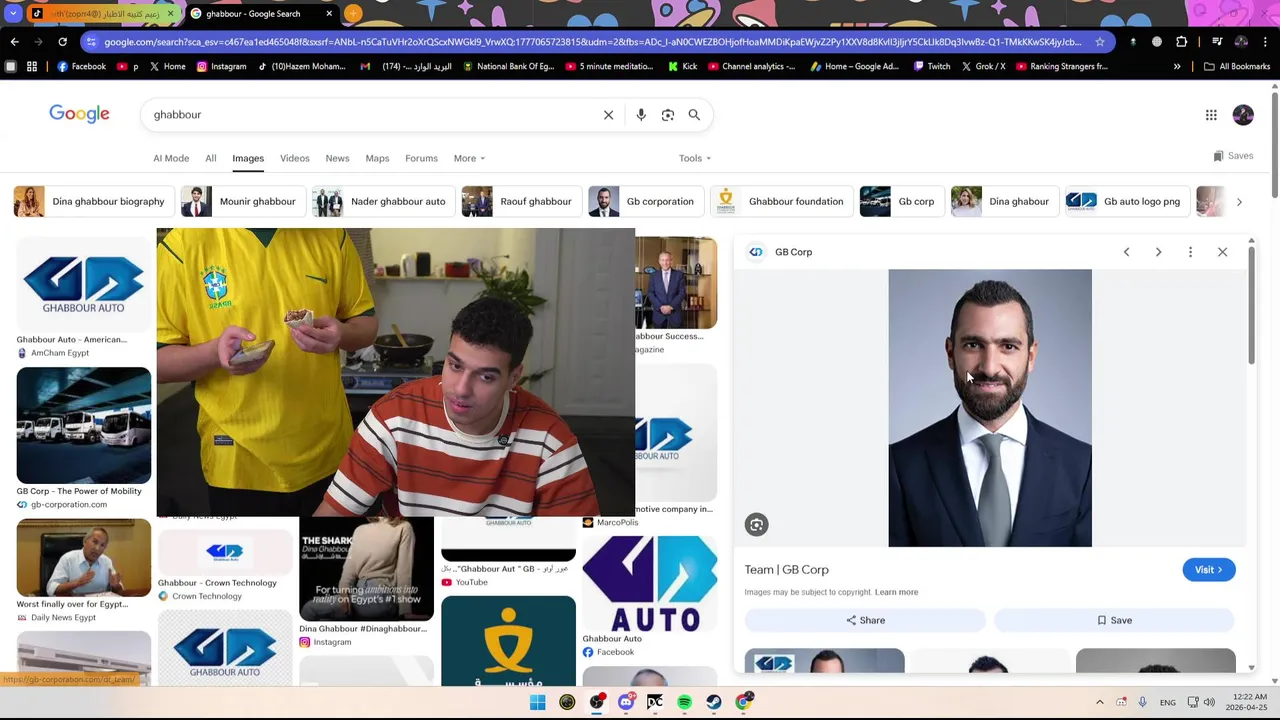Open more options in image preview

[1190, 252]
